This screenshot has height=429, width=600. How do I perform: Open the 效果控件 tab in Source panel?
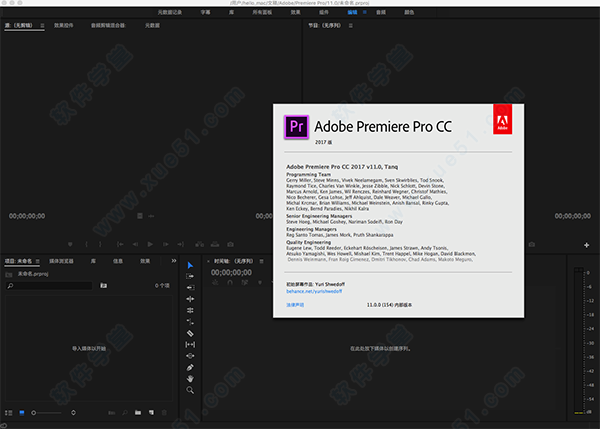(64, 25)
